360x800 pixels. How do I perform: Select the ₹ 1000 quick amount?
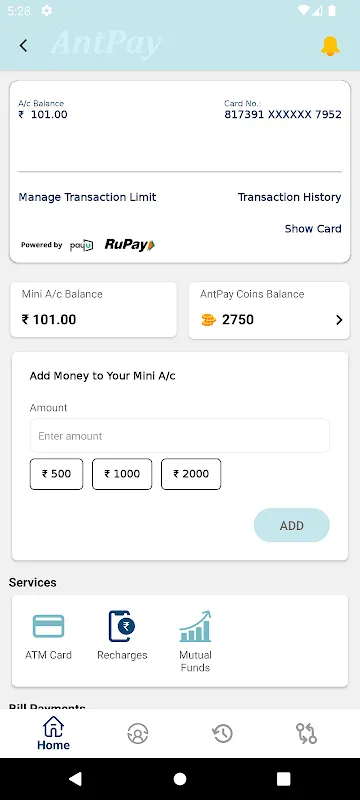[122, 474]
